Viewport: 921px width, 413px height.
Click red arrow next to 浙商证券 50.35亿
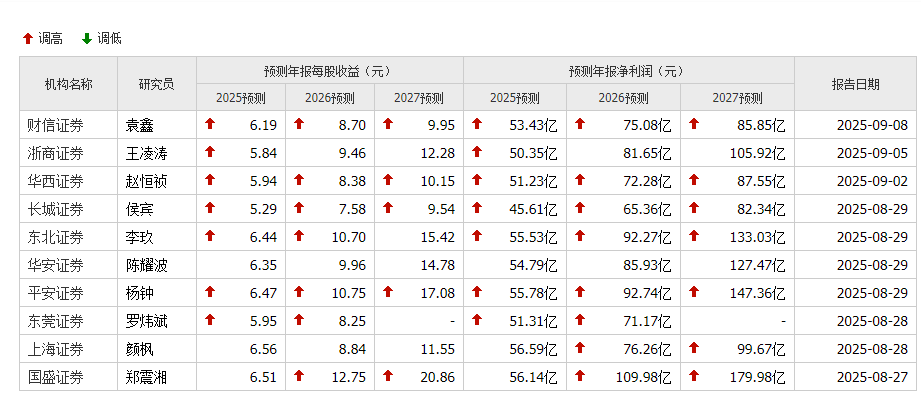point(477,152)
